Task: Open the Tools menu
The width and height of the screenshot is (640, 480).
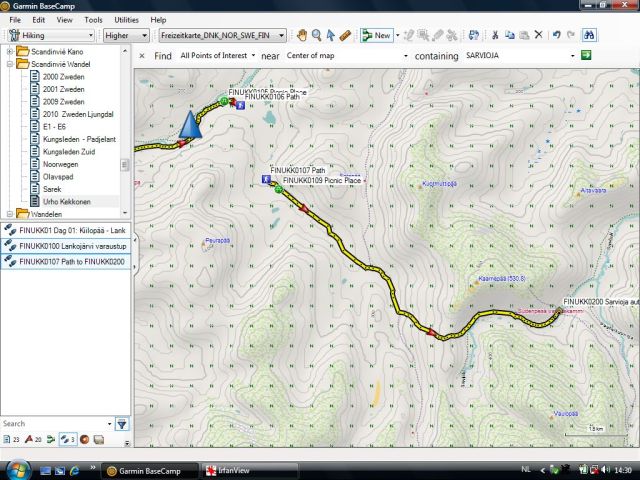Action: [x=93, y=19]
